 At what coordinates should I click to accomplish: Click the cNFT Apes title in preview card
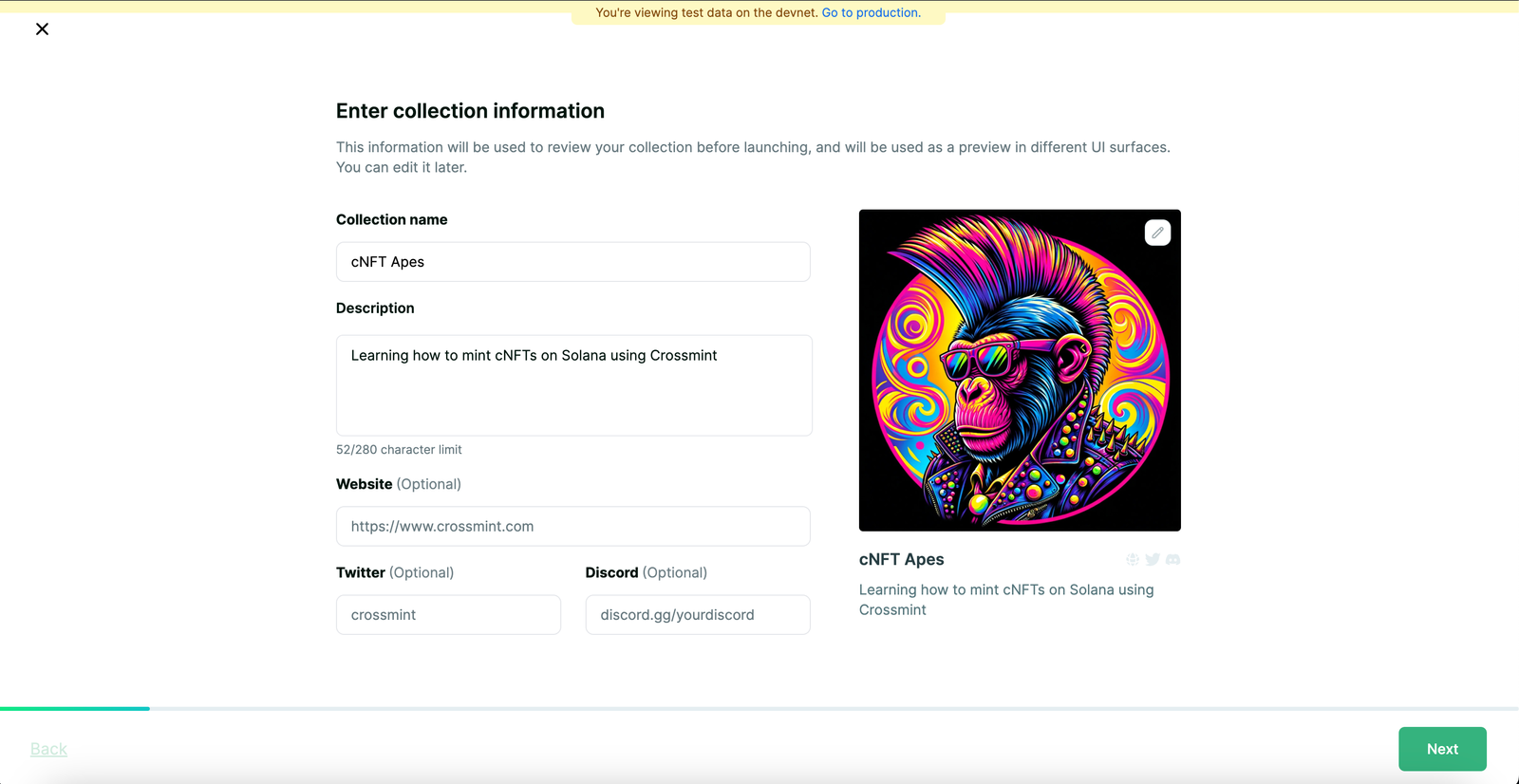pos(901,560)
